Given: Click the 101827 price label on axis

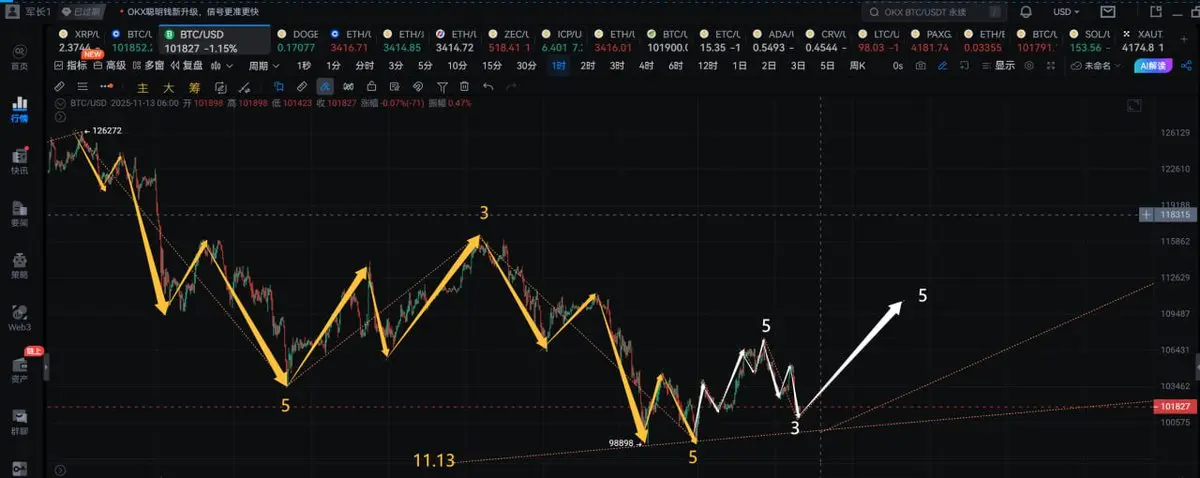Looking at the screenshot, I should pos(1173,407).
